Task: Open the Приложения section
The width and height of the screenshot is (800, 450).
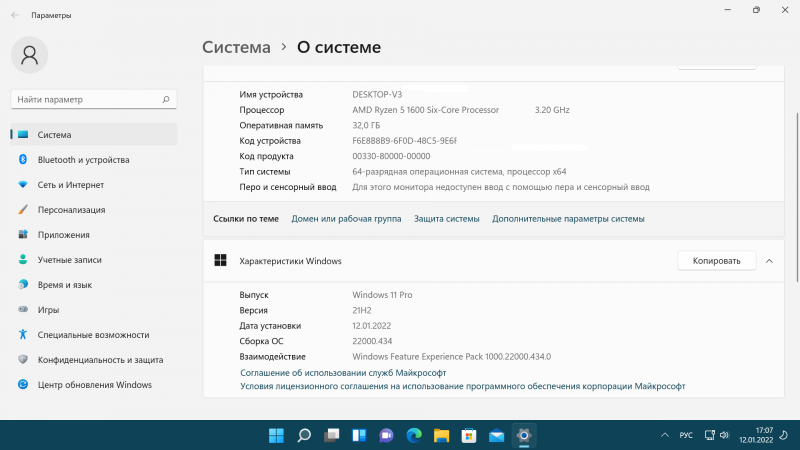Action: click(64, 235)
